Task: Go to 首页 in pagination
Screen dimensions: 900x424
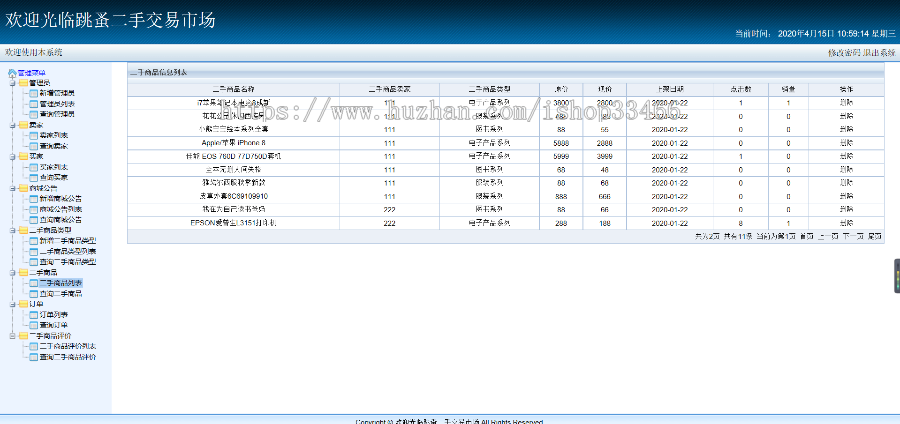Action: click(x=806, y=236)
